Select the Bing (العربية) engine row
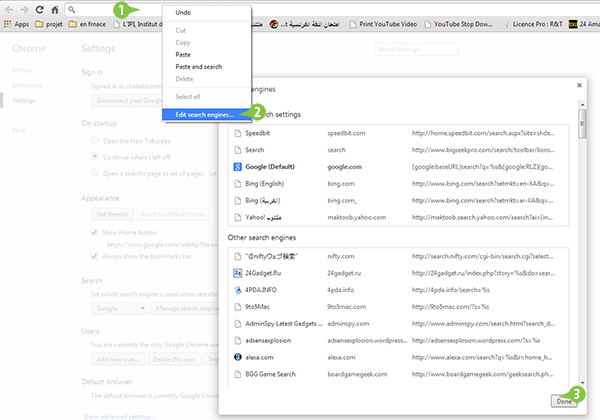 pyautogui.click(x=398, y=200)
